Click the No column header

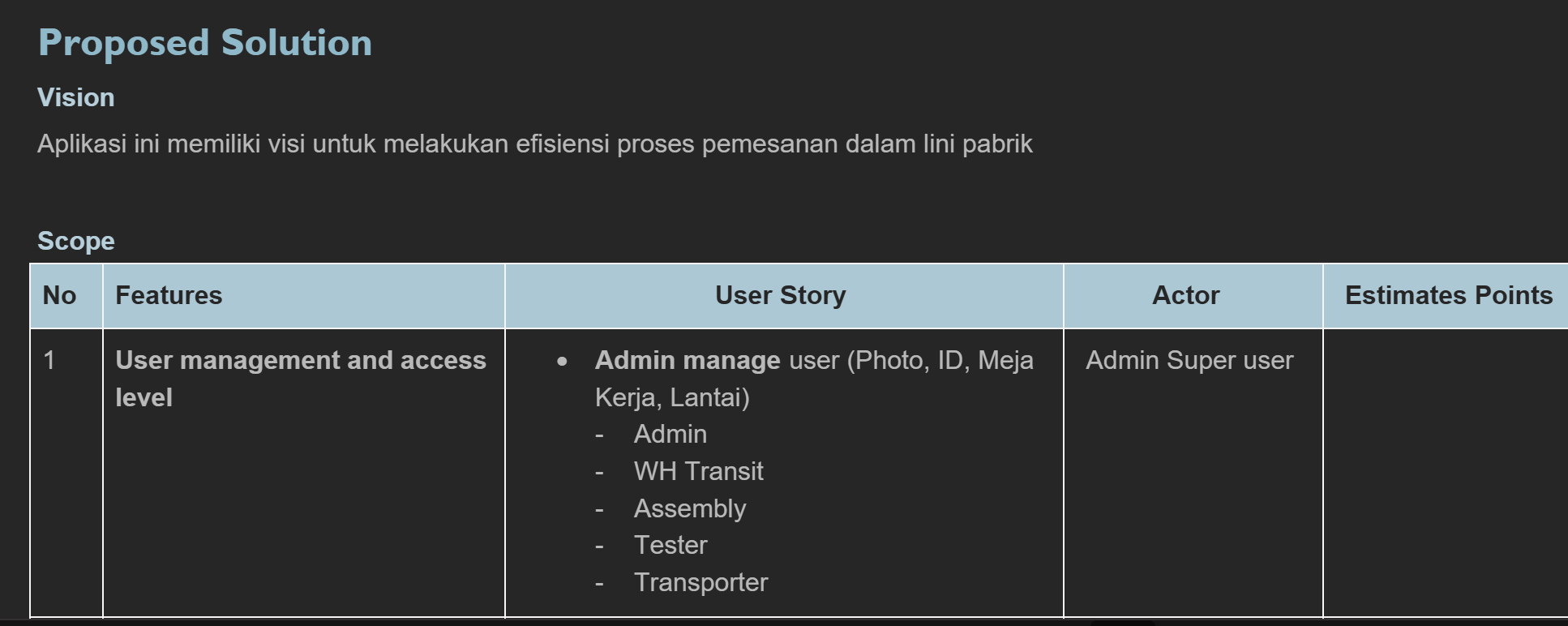pyautogui.click(x=66, y=296)
